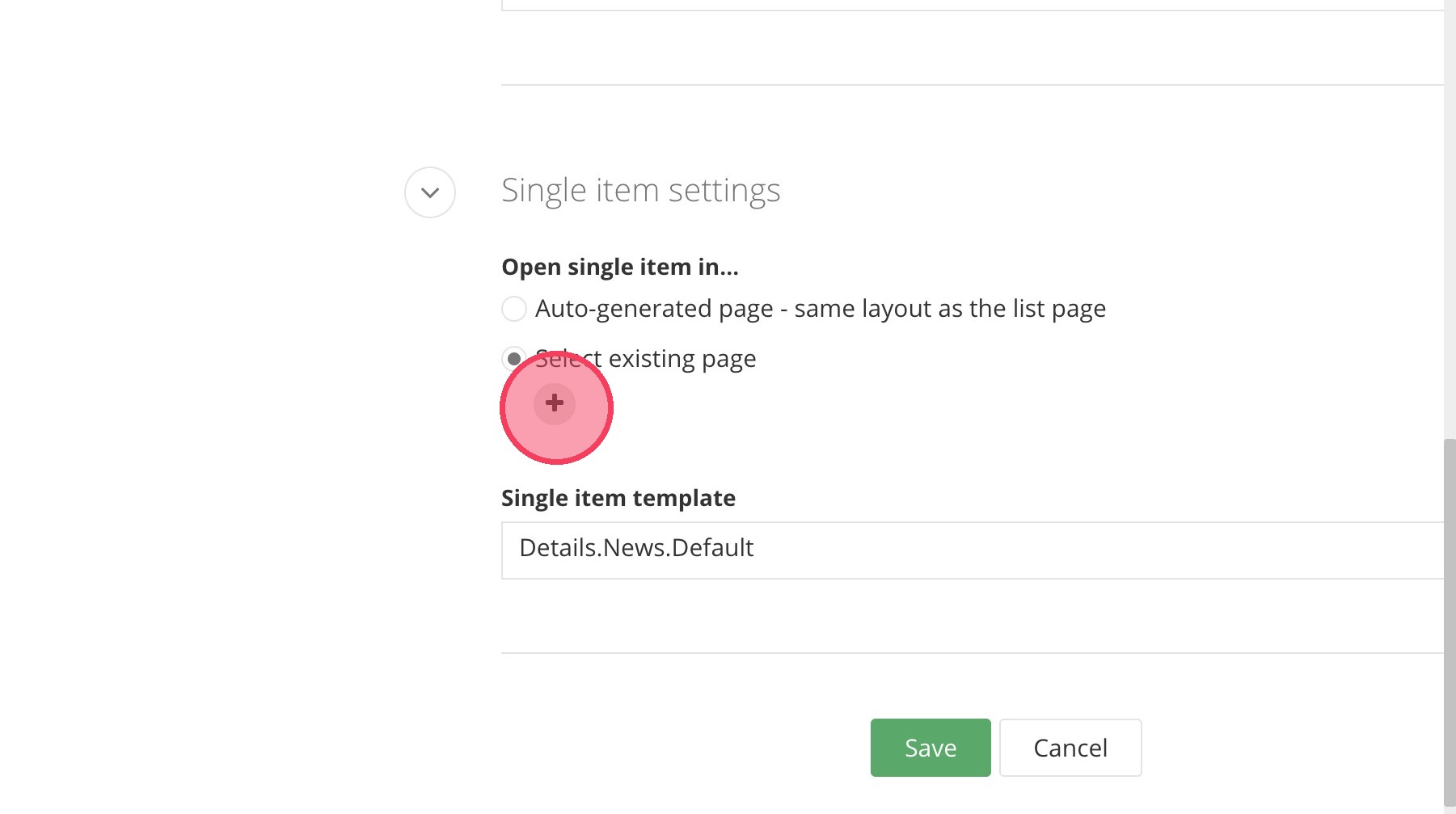Image resolution: width=1456 pixels, height=814 pixels.
Task: Click the 'existing page' label text
Action: (682, 359)
